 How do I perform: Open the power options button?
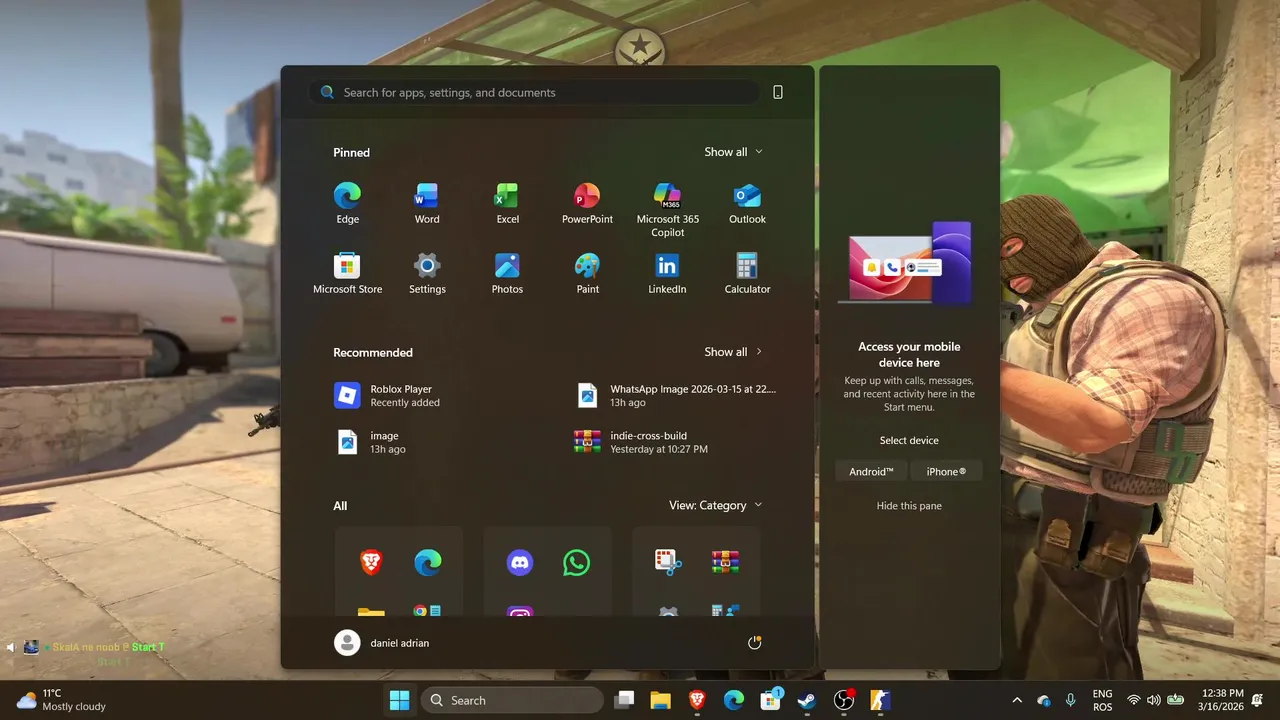point(754,643)
